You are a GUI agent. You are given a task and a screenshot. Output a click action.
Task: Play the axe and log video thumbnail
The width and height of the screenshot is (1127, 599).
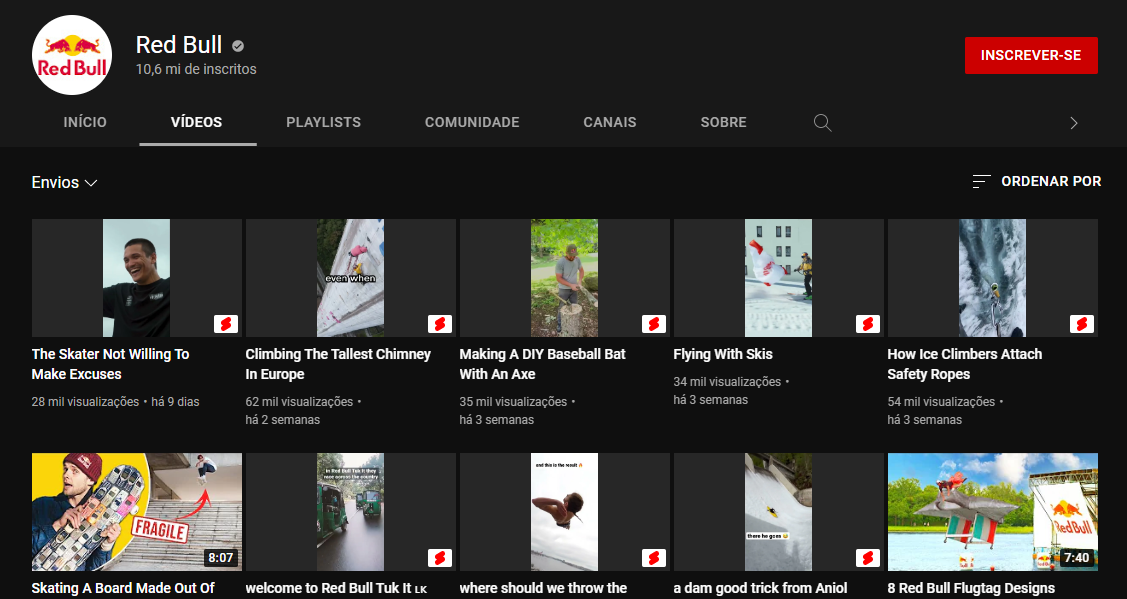tap(565, 278)
